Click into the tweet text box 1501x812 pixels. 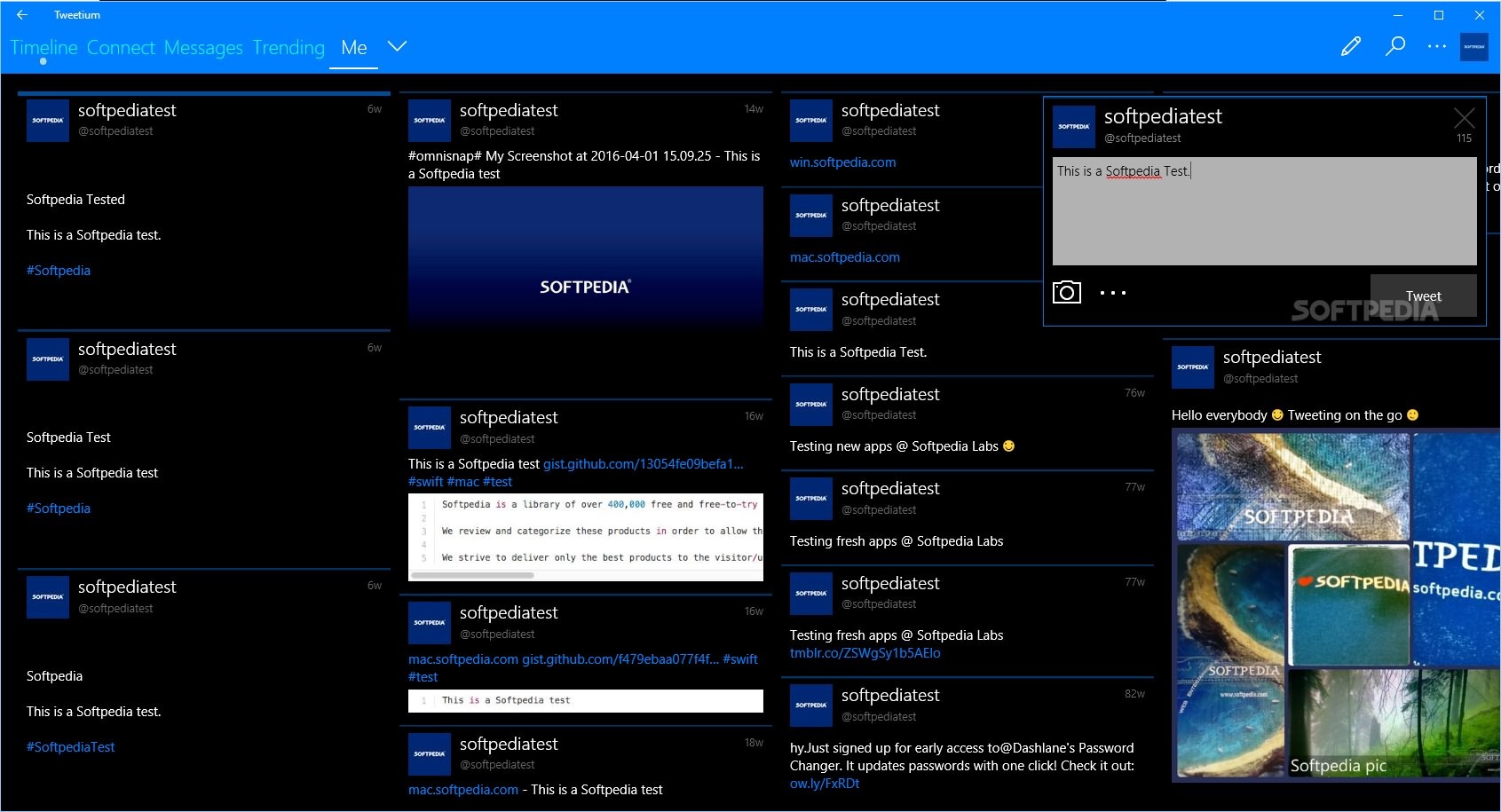coord(1265,211)
